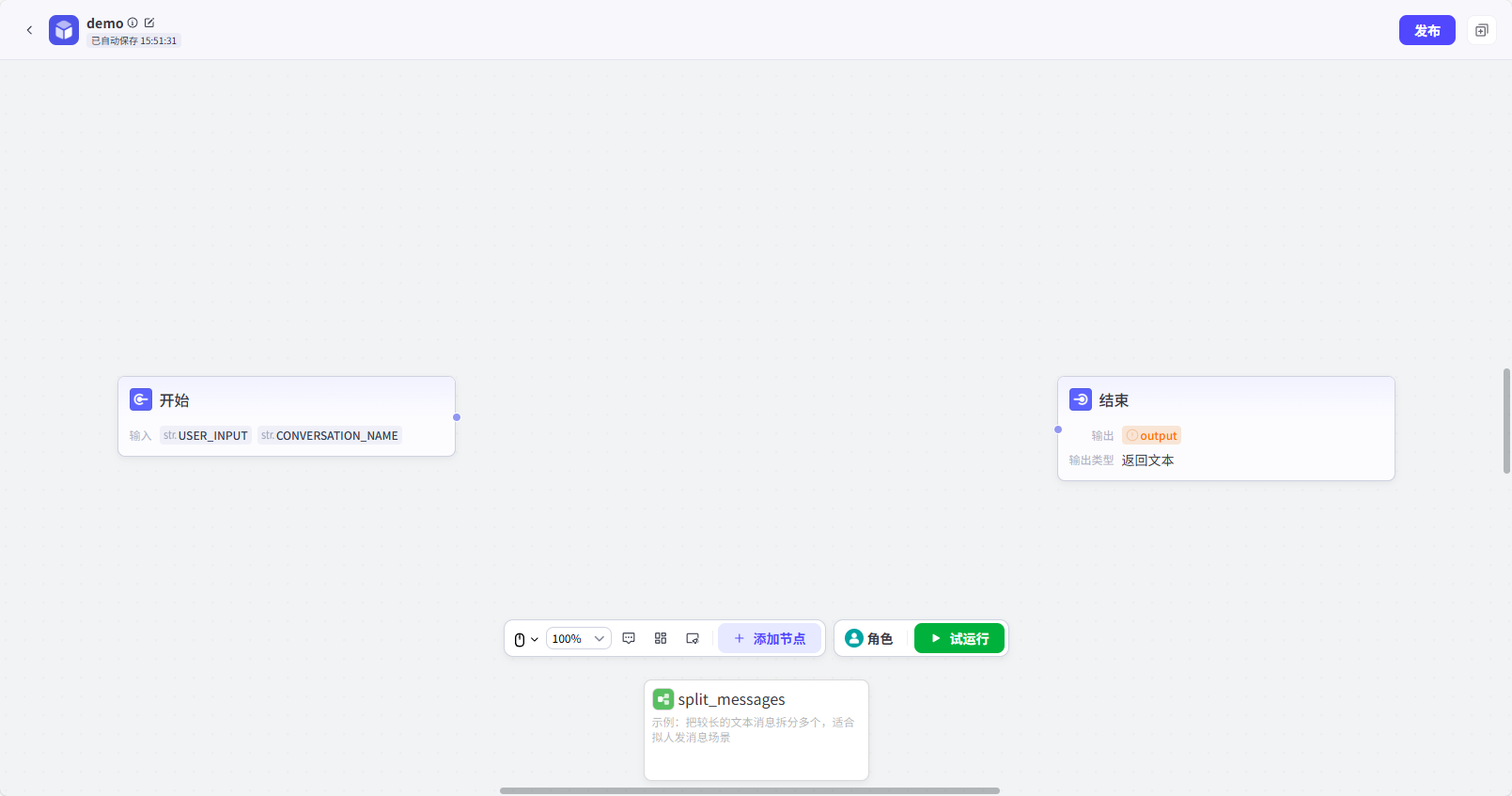
Task: Click the demo app cube icon
Action: pos(64,30)
